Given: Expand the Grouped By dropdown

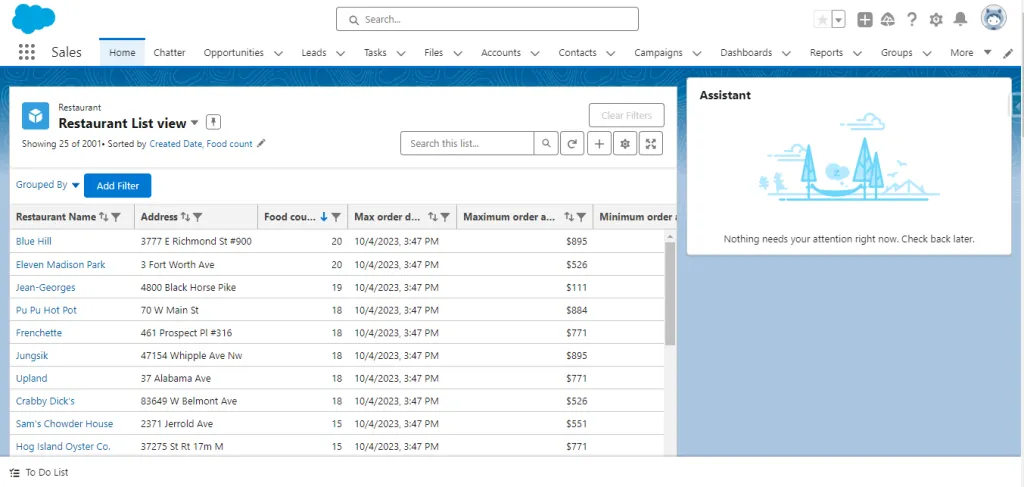Looking at the screenshot, I should [75, 185].
